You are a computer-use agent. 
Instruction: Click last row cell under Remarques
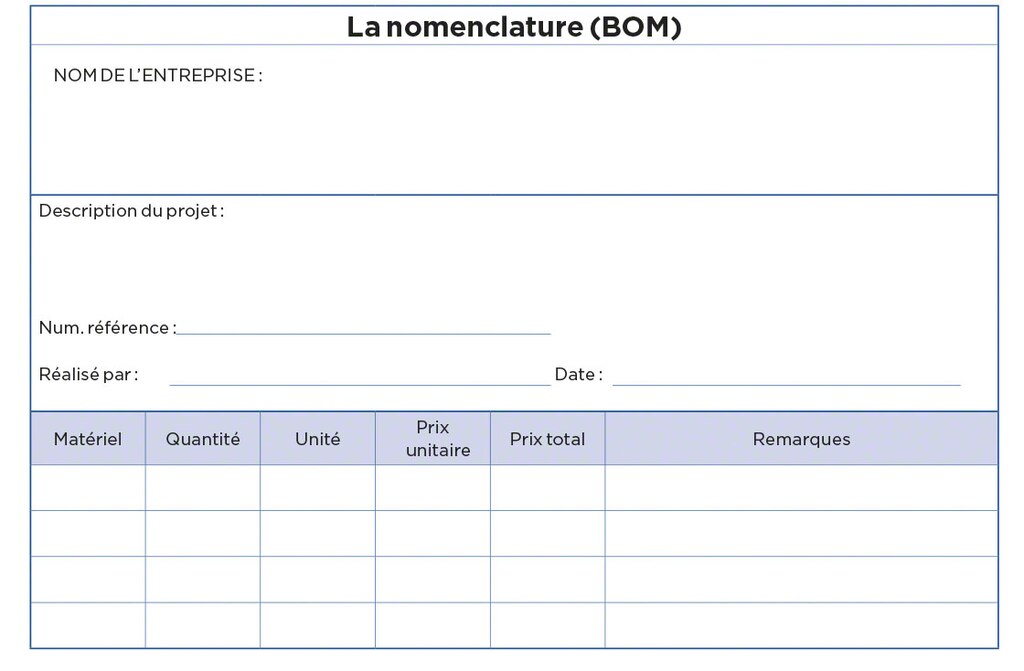(801, 625)
